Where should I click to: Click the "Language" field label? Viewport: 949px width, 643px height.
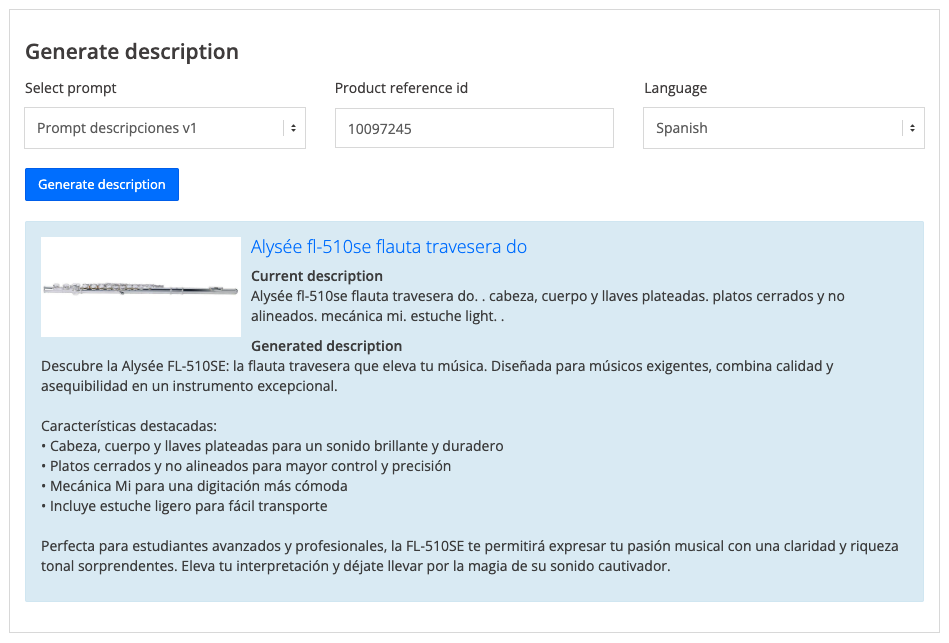coord(675,88)
